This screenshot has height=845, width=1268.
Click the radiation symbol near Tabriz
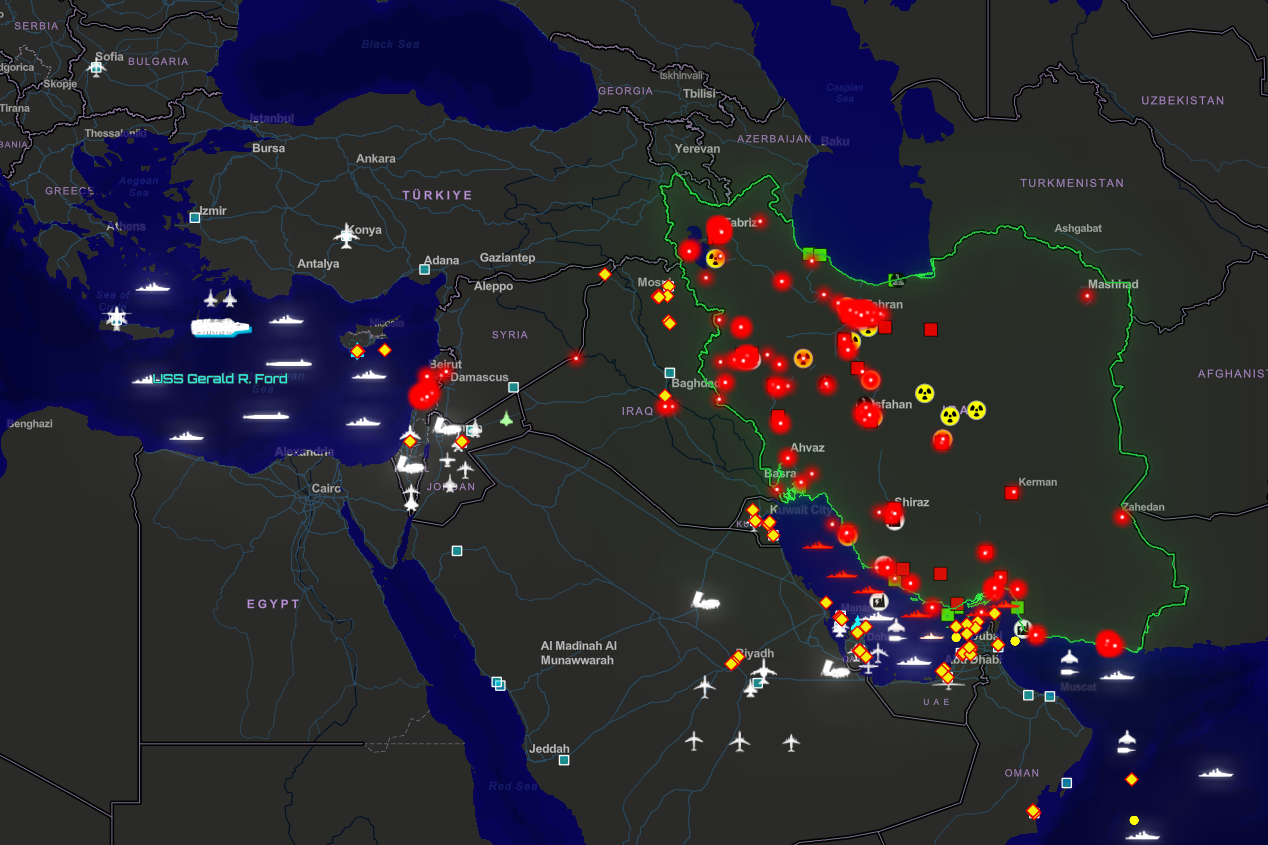point(715,258)
